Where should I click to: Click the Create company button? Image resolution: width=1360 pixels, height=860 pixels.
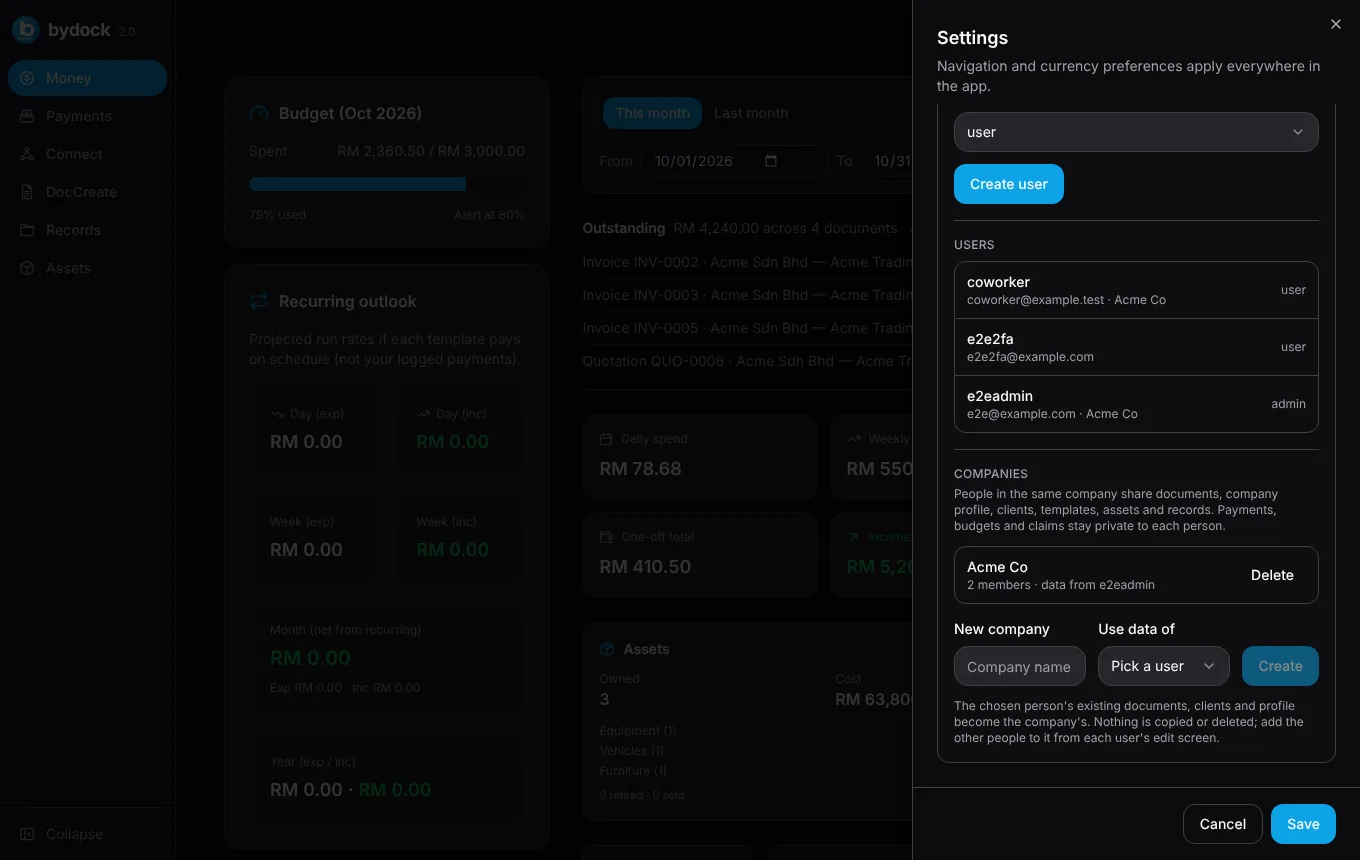(x=1280, y=666)
